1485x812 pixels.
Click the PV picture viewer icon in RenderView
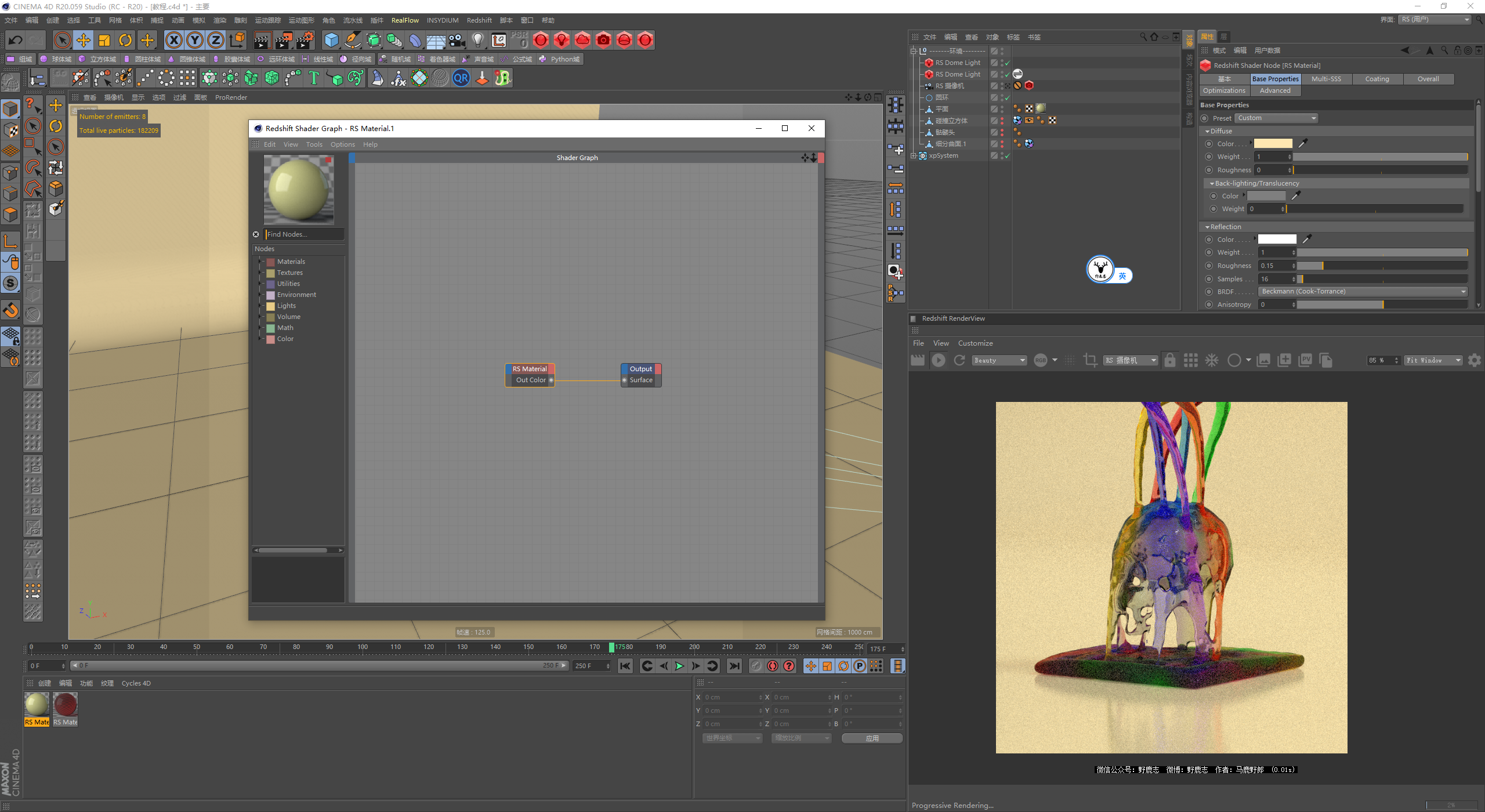(1305, 360)
